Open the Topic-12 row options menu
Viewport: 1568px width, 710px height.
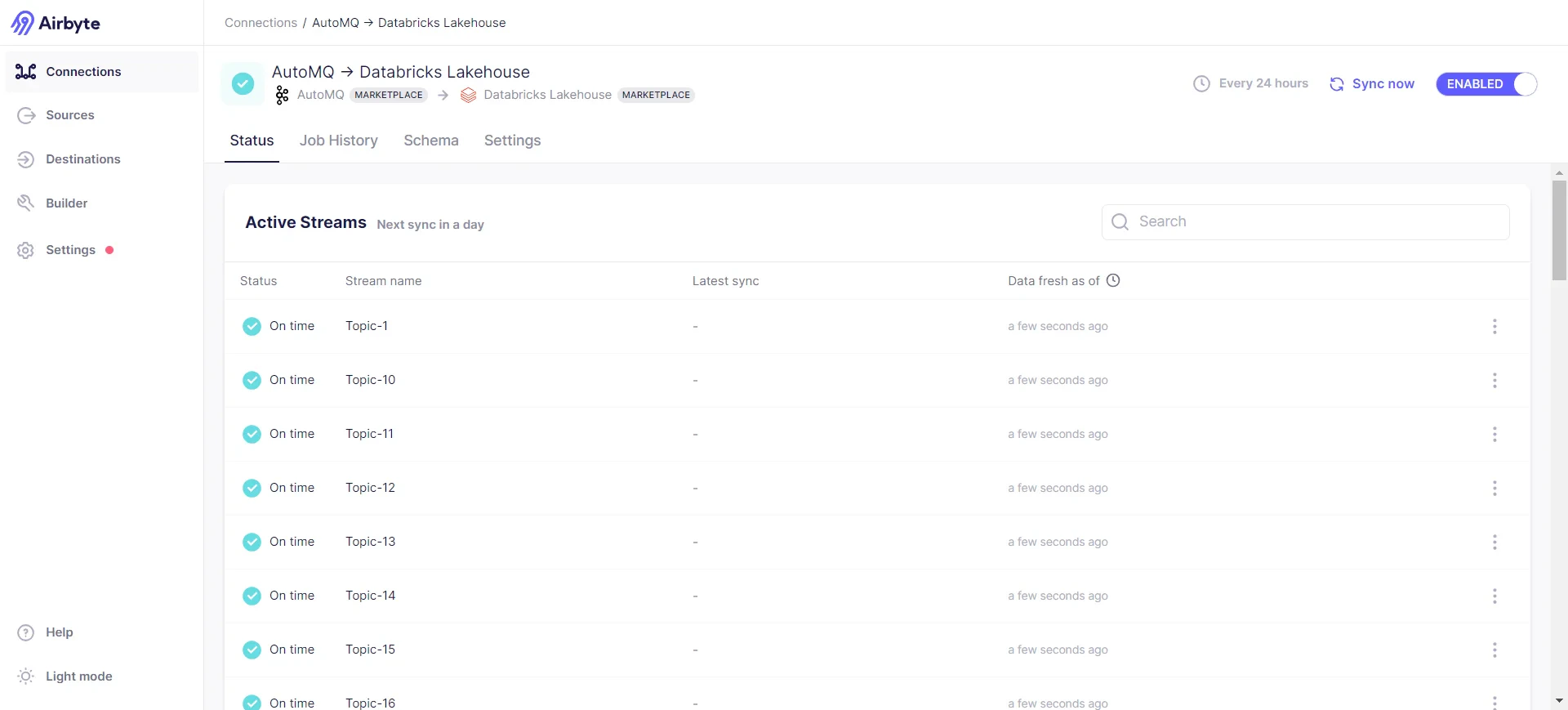(1494, 488)
